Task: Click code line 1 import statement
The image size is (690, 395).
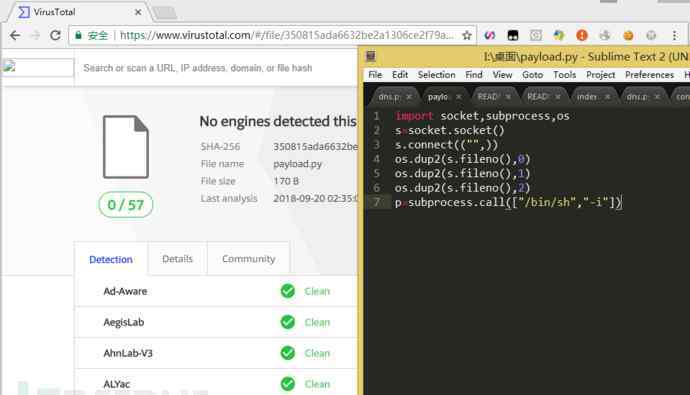Action: [482, 116]
